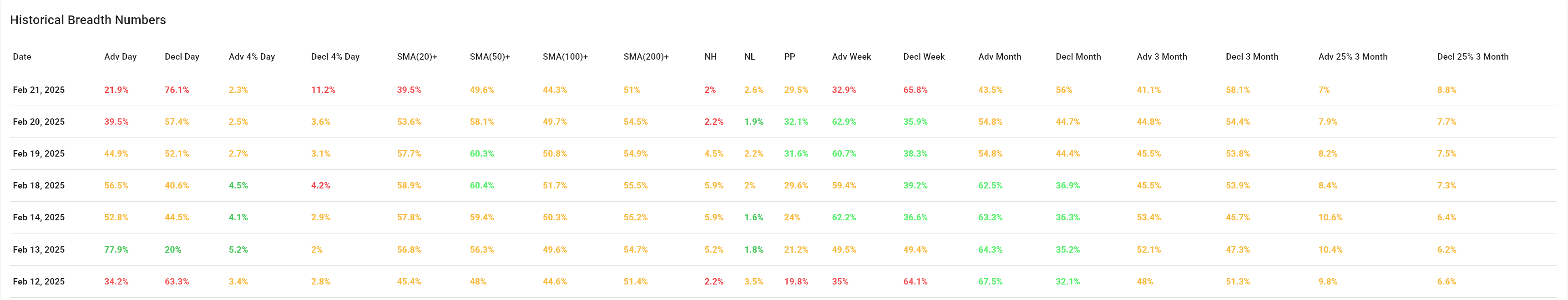The height and width of the screenshot is (300, 1568).
Task: Select the NH column header
Action: (x=710, y=56)
